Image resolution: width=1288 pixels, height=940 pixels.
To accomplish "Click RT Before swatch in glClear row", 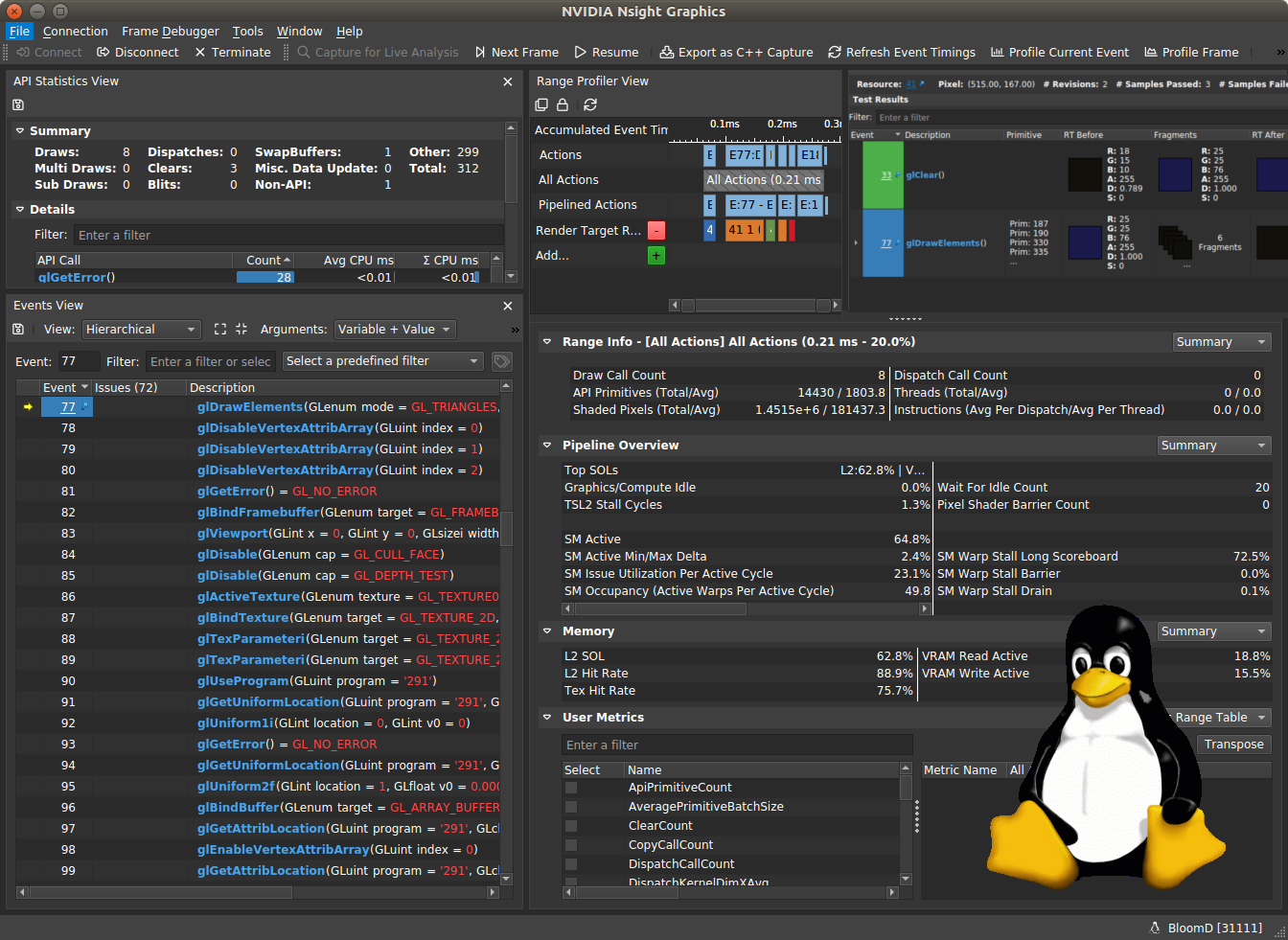I will [x=1085, y=174].
